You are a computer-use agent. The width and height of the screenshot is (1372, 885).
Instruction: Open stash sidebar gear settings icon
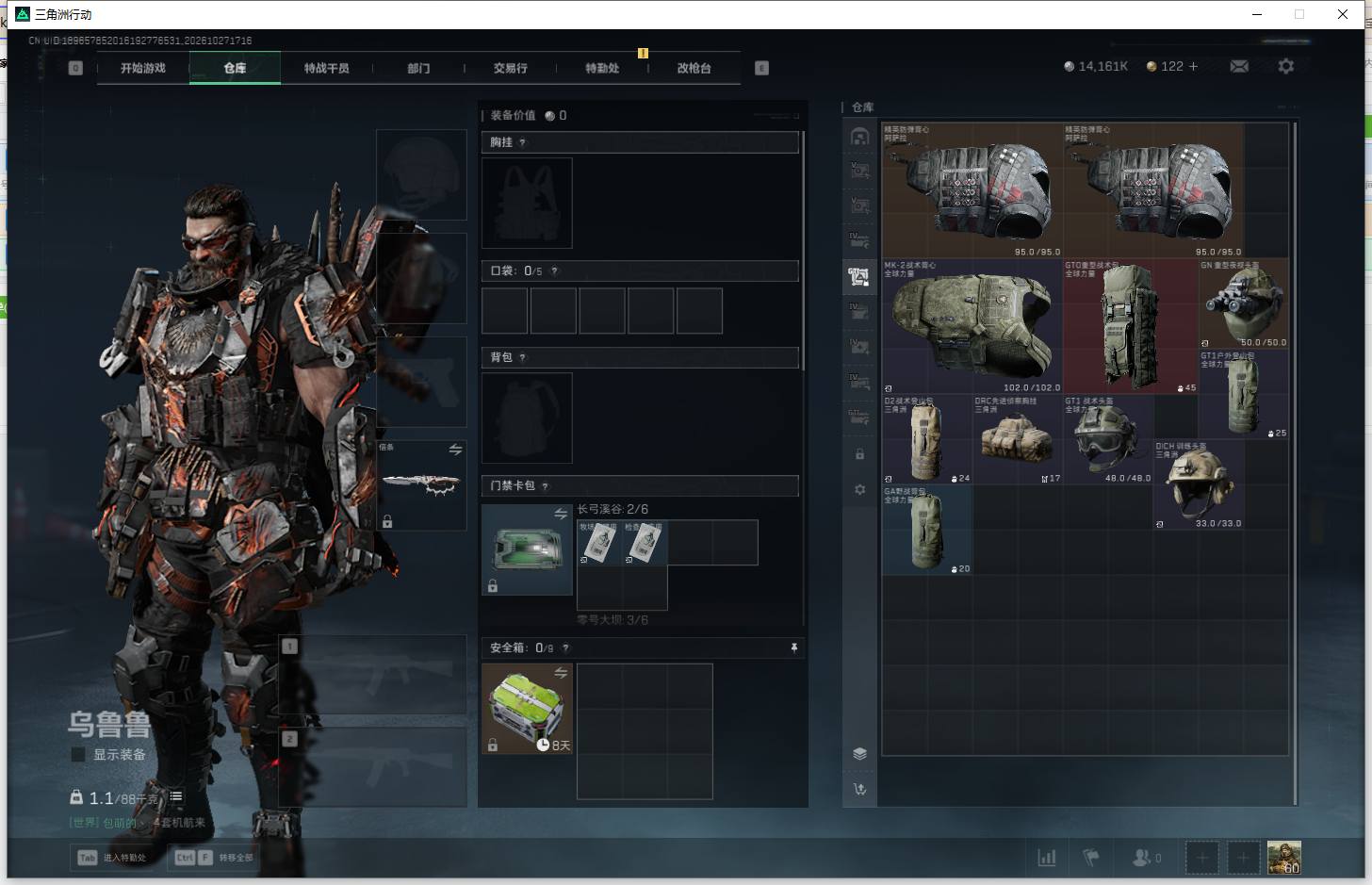click(x=859, y=490)
